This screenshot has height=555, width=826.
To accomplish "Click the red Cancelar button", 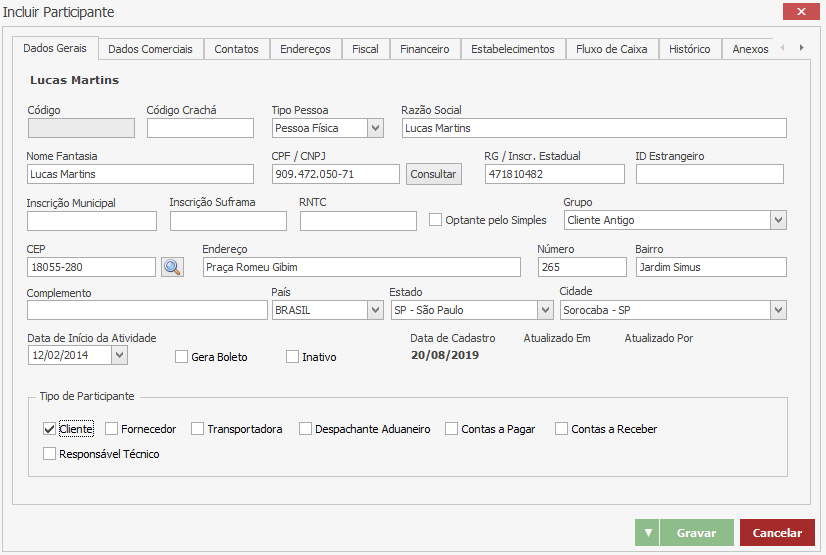I will (x=777, y=533).
